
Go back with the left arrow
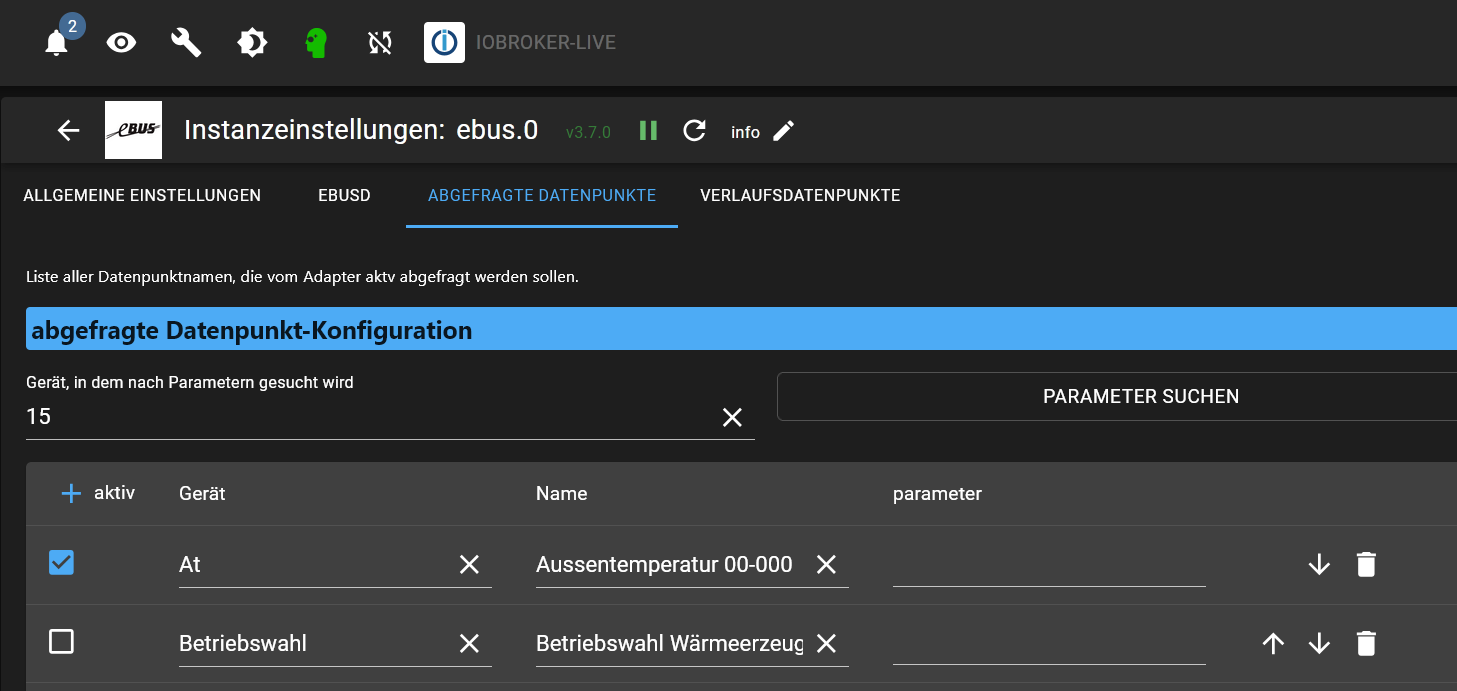pyautogui.click(x=68, y=131)
